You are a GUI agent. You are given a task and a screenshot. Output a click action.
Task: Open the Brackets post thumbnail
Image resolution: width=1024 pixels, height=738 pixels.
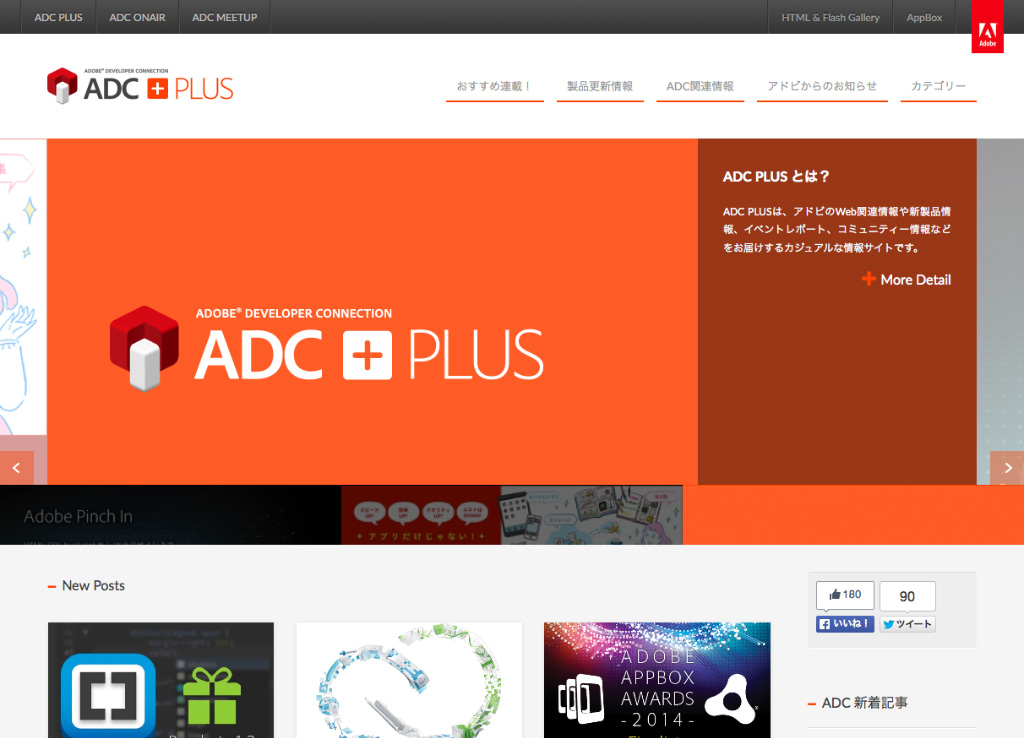(161, 680)
